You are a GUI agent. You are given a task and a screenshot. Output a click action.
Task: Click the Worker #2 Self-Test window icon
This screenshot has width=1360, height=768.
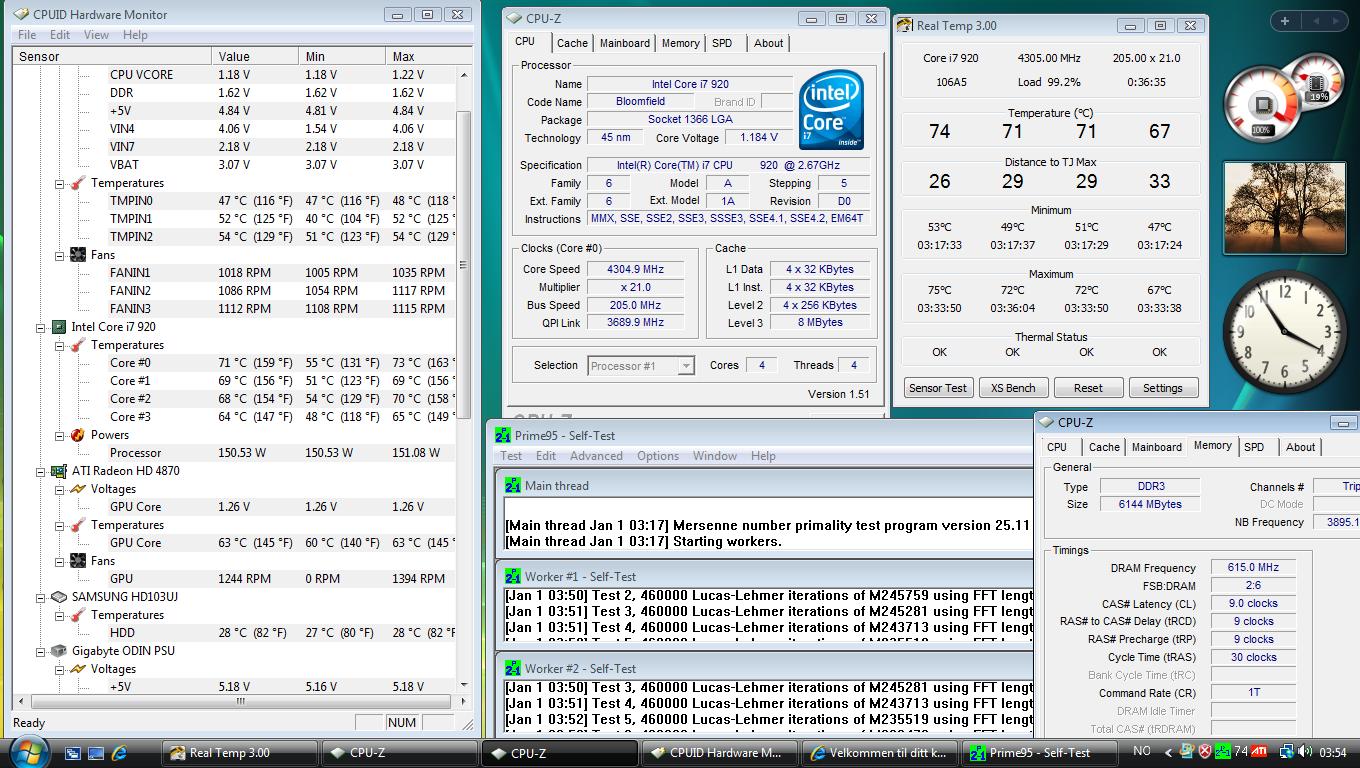tap(513, 668)
